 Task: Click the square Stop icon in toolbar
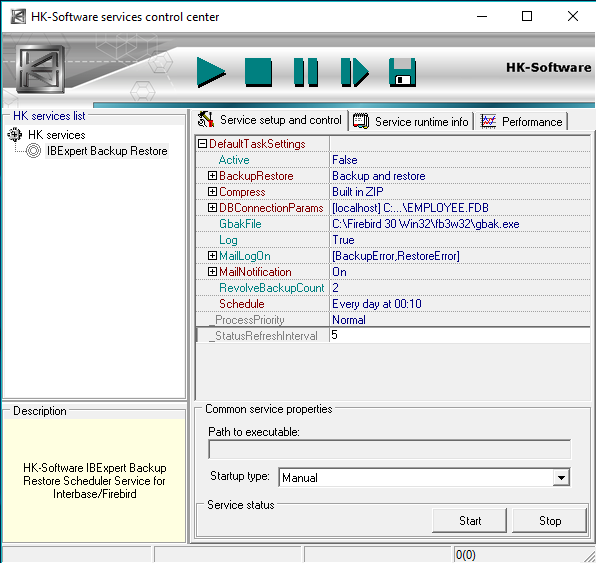(x=258, y=72)
